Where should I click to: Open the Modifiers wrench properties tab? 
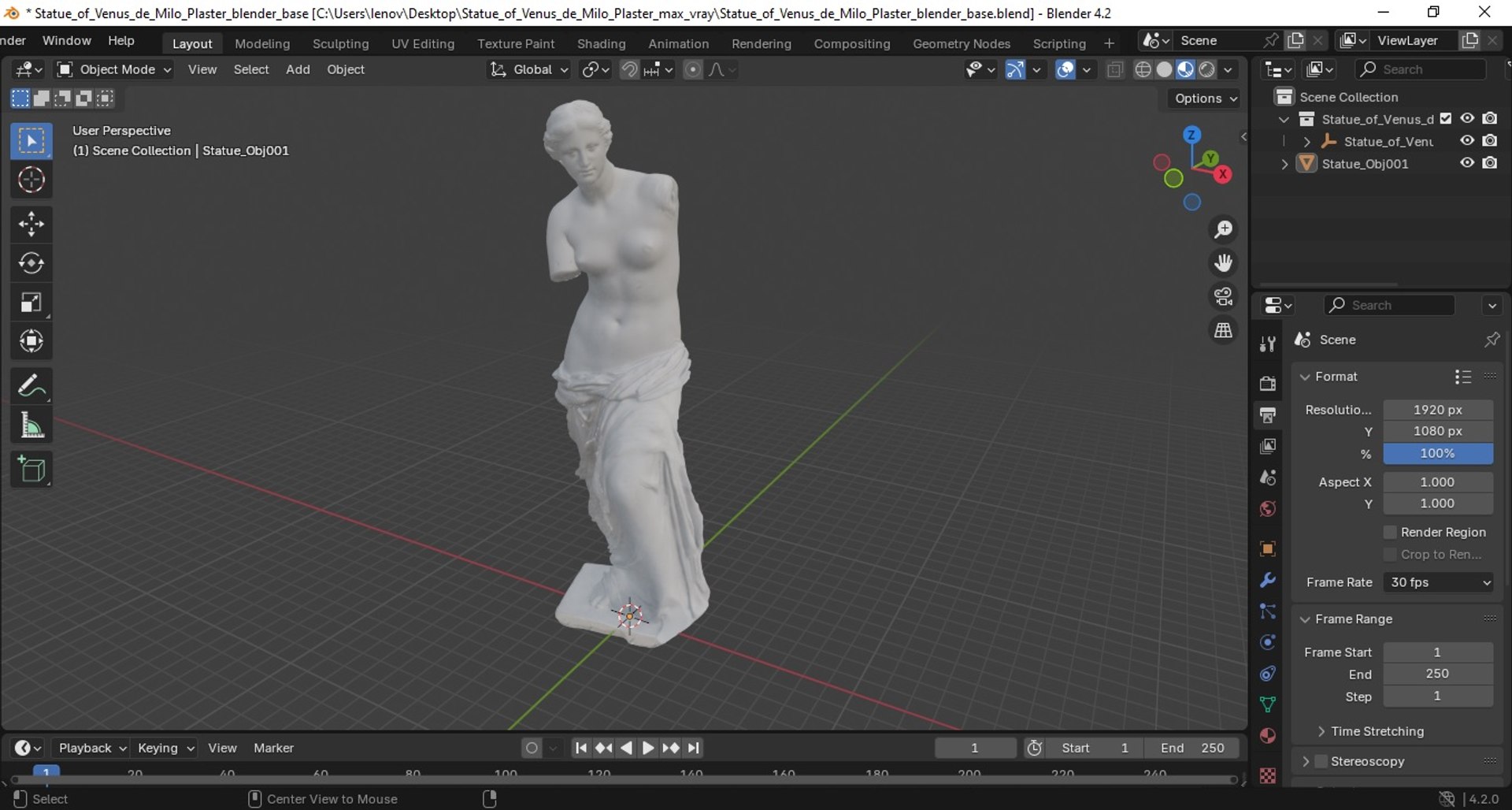[x=1267, y=580]
